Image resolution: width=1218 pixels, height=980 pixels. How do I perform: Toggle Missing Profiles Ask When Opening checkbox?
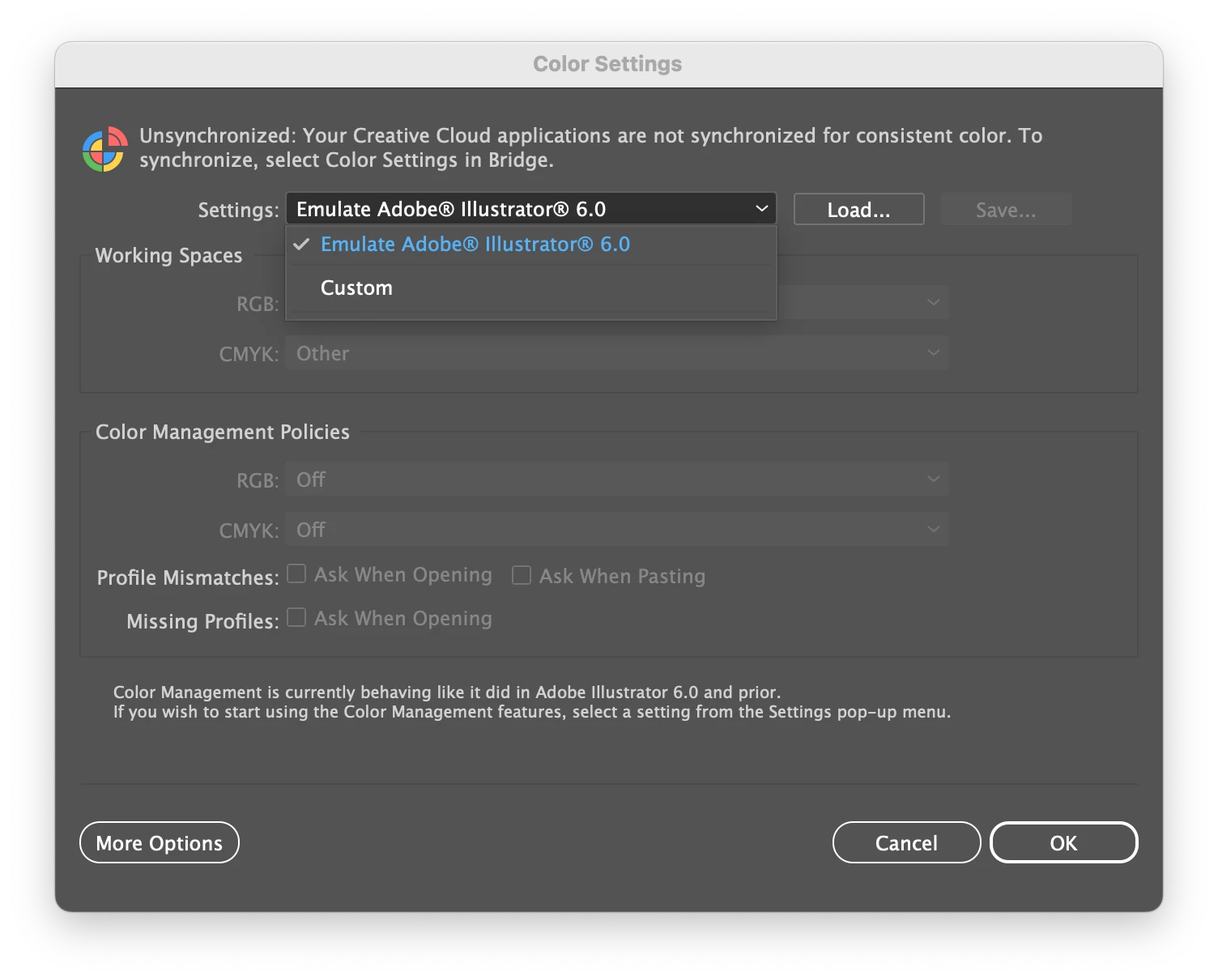tap(296, 618)
